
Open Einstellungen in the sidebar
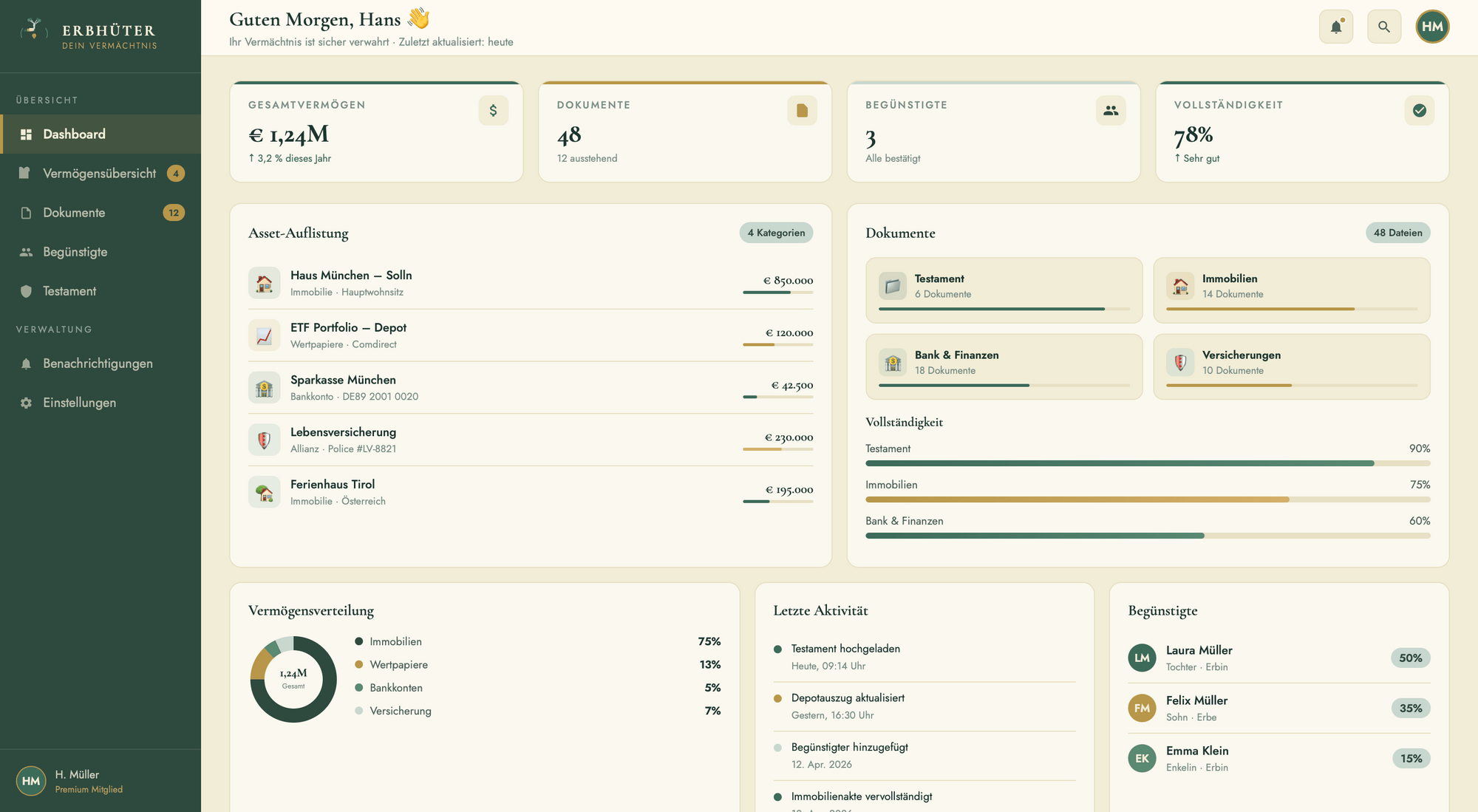tap(79, 403)
